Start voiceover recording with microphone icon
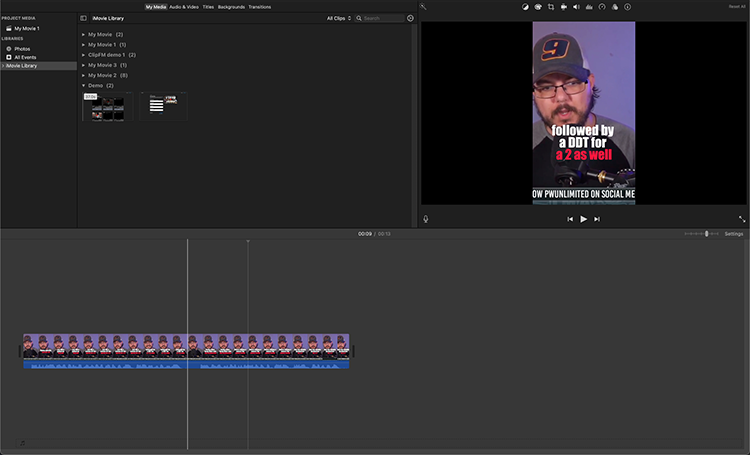Image resolution: width=750 pixels, height=455 pixels. coord(426,219)
